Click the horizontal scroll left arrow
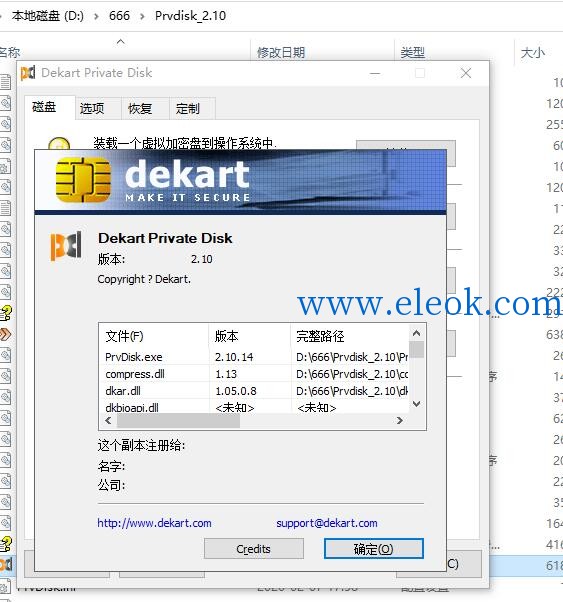The image size is (563, 602). coord(108,420)
